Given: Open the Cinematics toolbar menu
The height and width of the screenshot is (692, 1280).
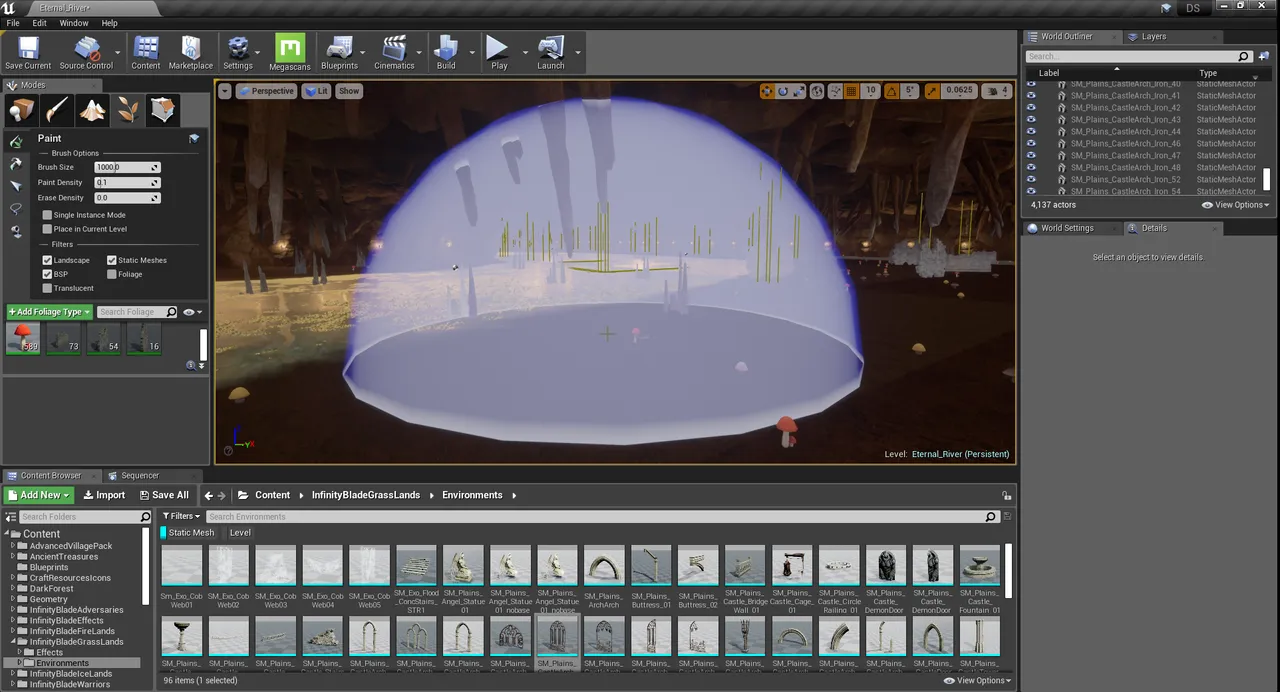Looking at the screenshot, I should [x=394, y=53].
